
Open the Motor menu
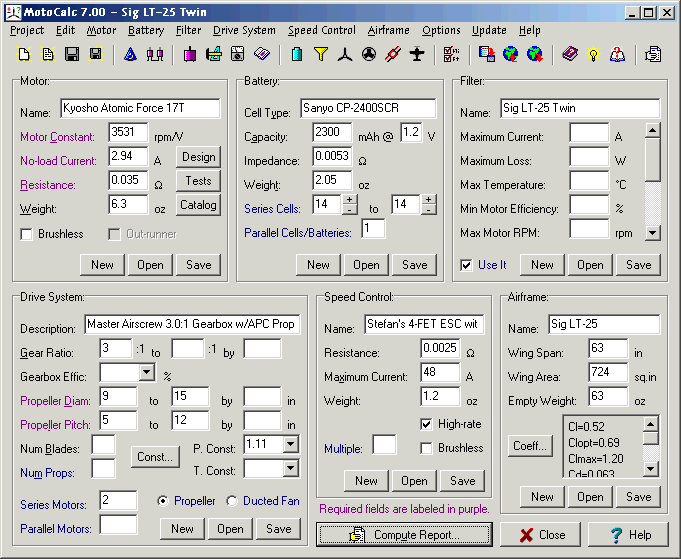pos(101,30)
